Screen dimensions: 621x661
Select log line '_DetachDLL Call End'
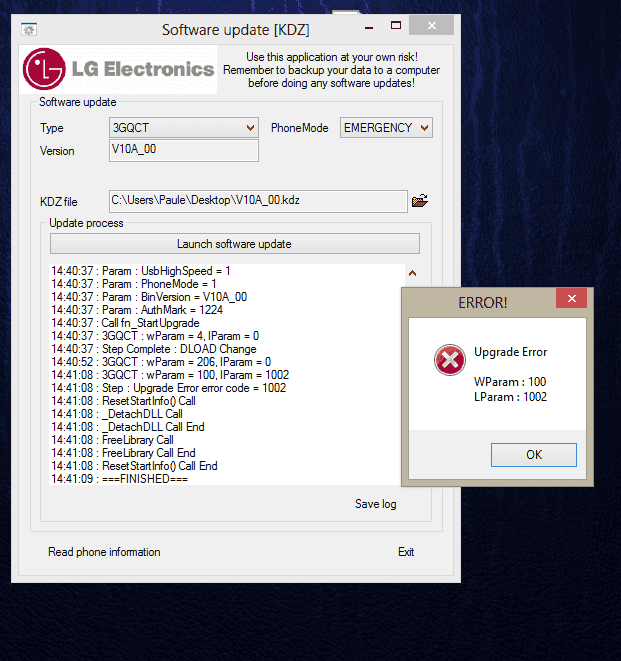click(x=128, y=427)
